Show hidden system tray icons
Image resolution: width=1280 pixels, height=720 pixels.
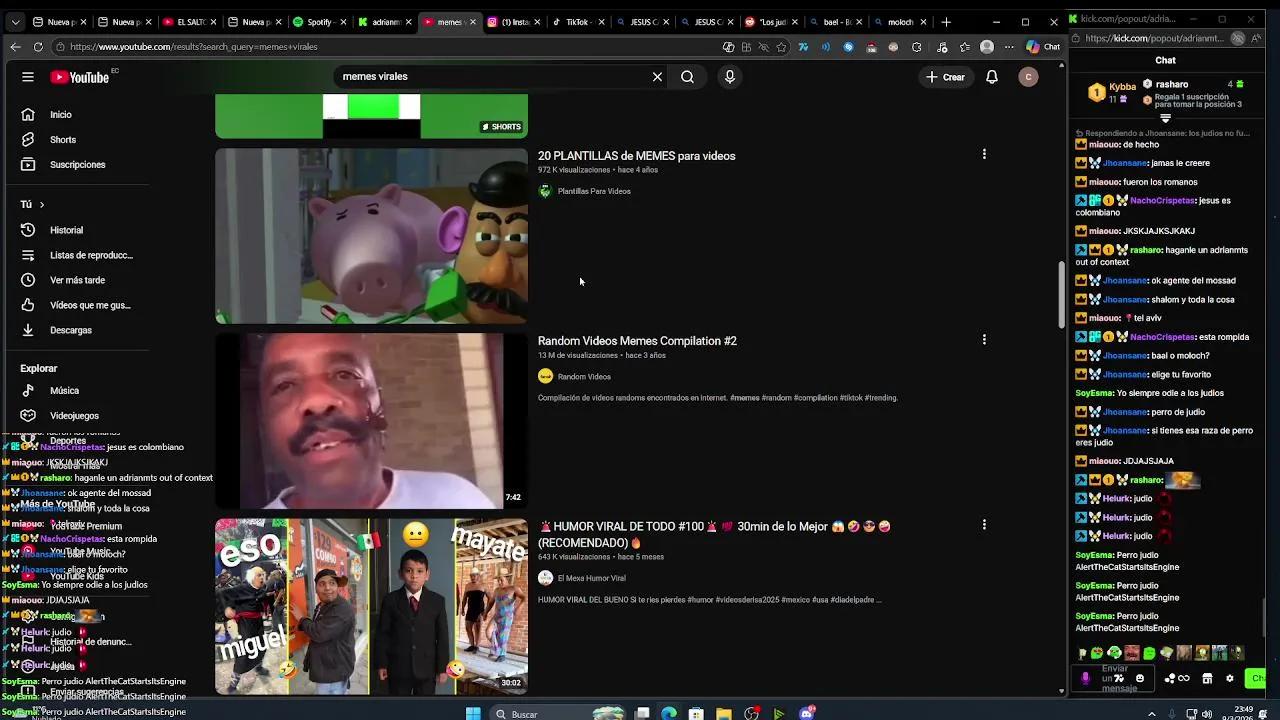1151,713
